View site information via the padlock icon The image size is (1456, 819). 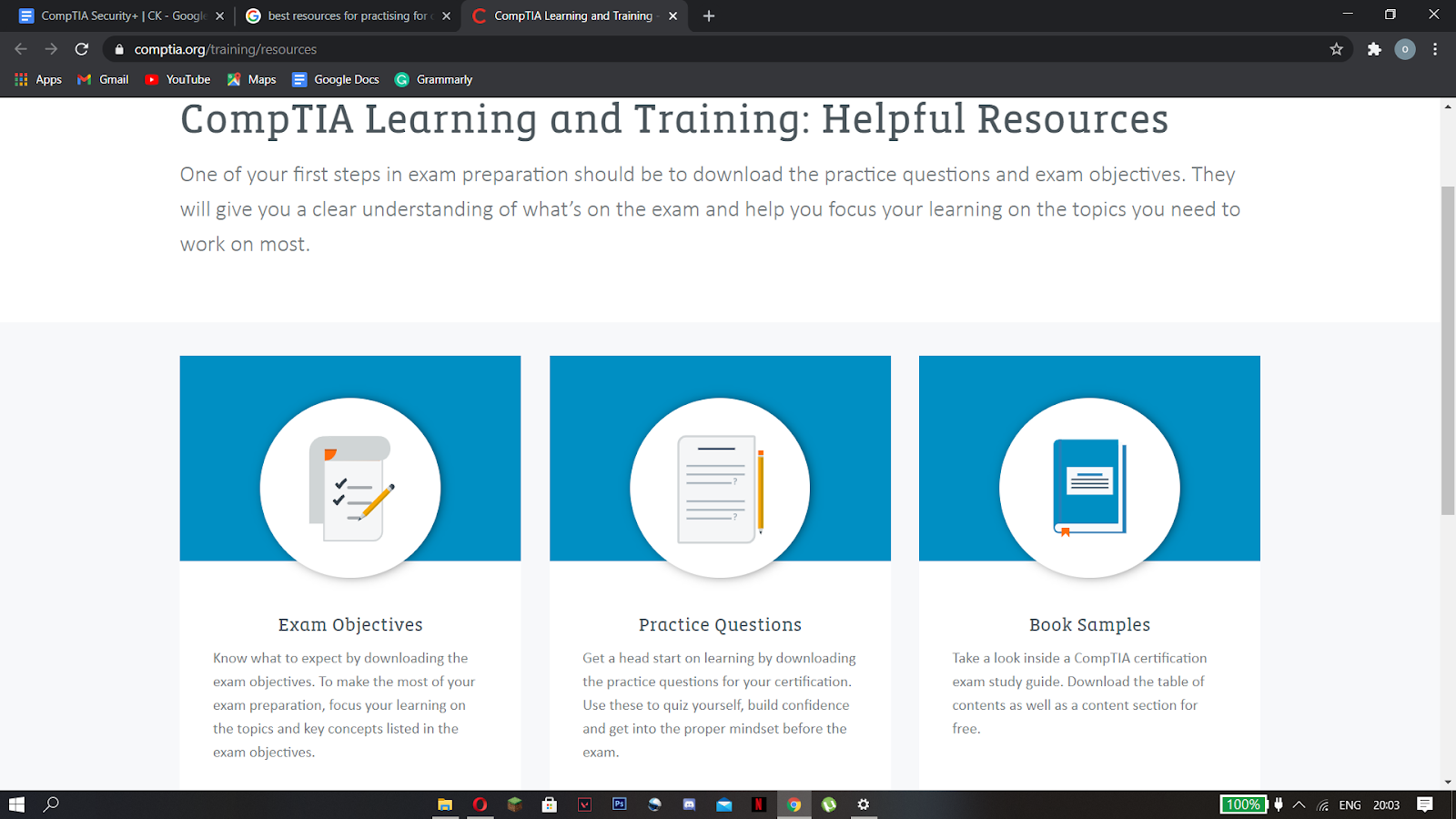(119, 49)
